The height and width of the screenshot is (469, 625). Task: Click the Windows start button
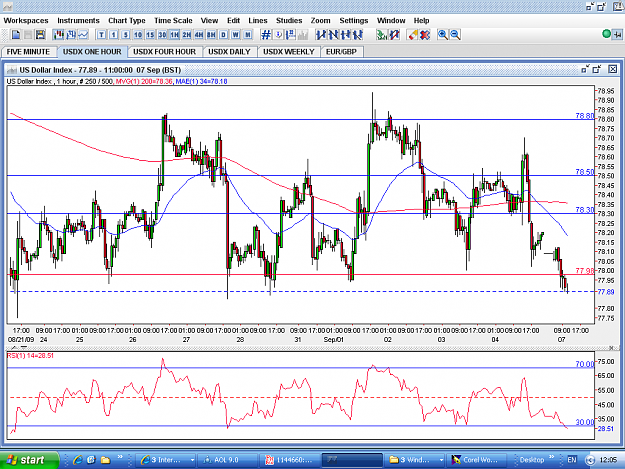29,460
